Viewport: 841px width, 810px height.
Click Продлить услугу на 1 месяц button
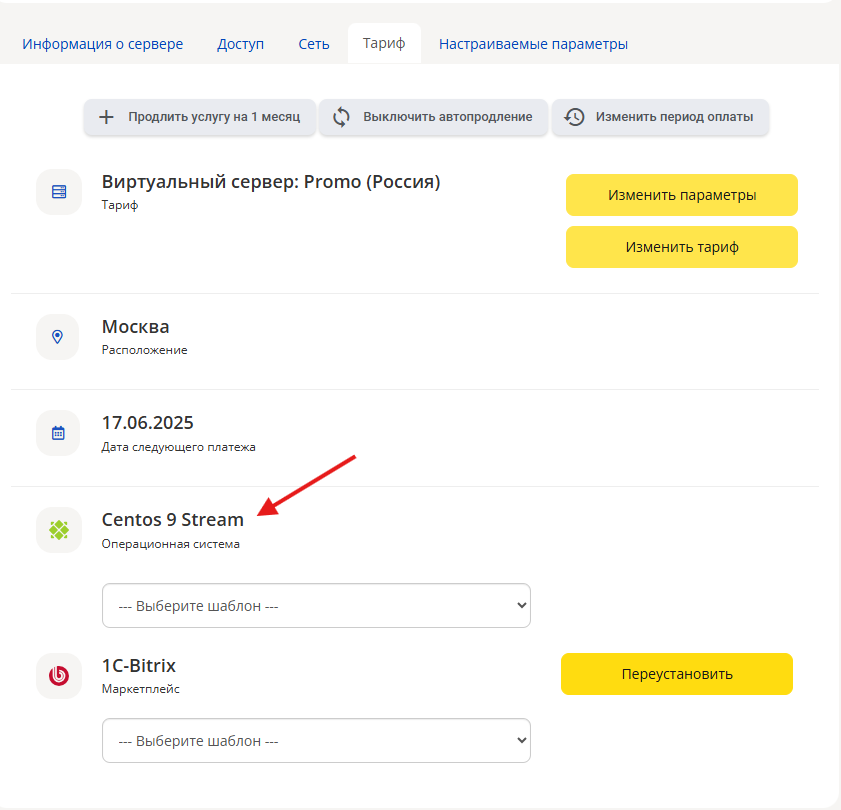point(200,117)
